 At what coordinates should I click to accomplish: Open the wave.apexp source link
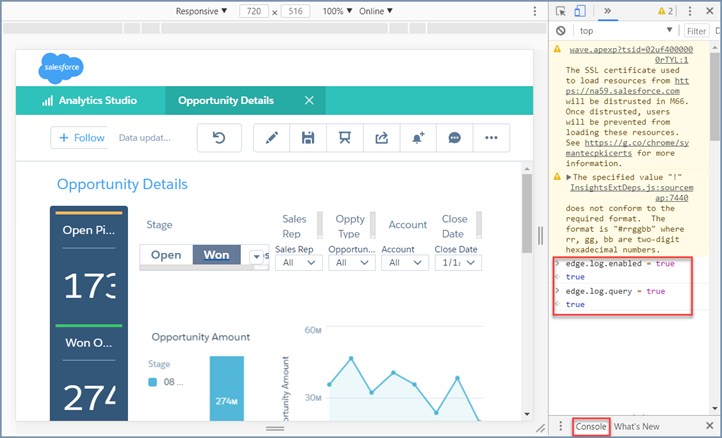coord(631,54)
